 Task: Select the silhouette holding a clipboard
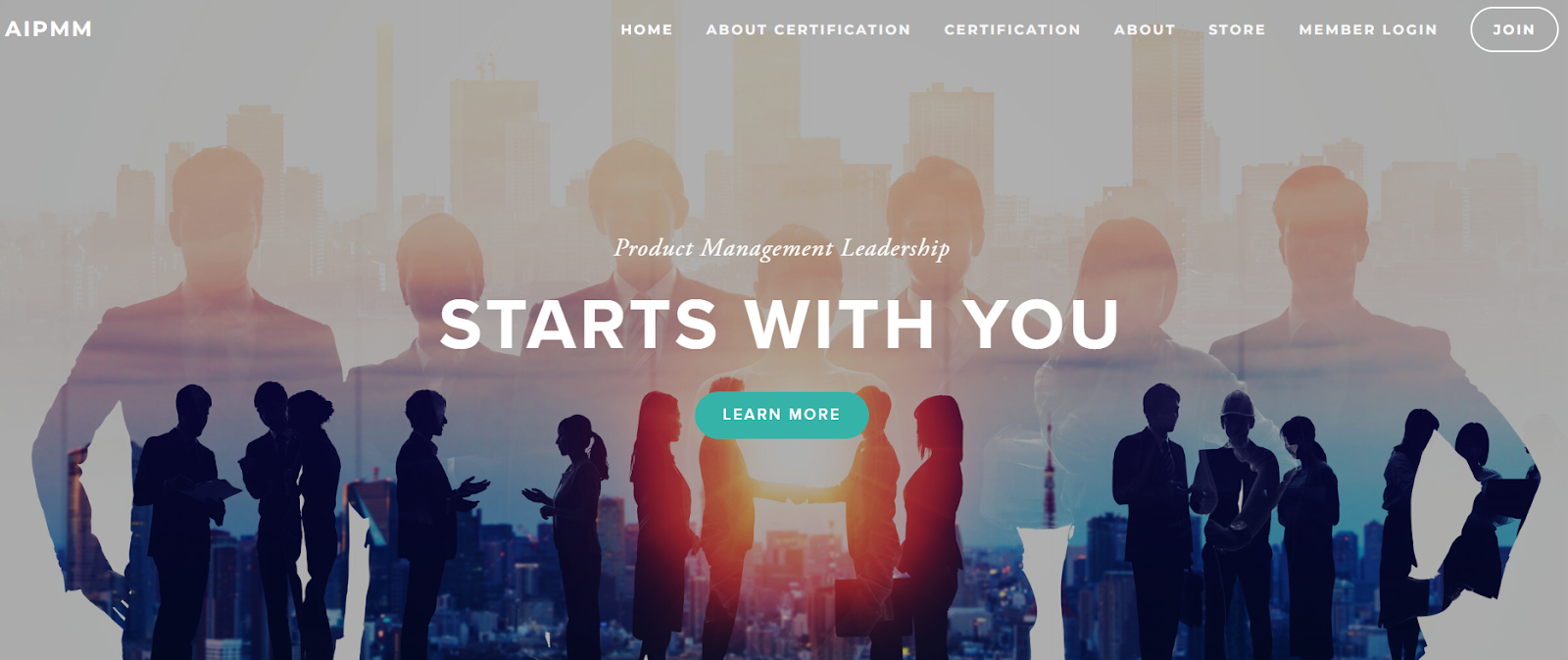pos(186,520)
